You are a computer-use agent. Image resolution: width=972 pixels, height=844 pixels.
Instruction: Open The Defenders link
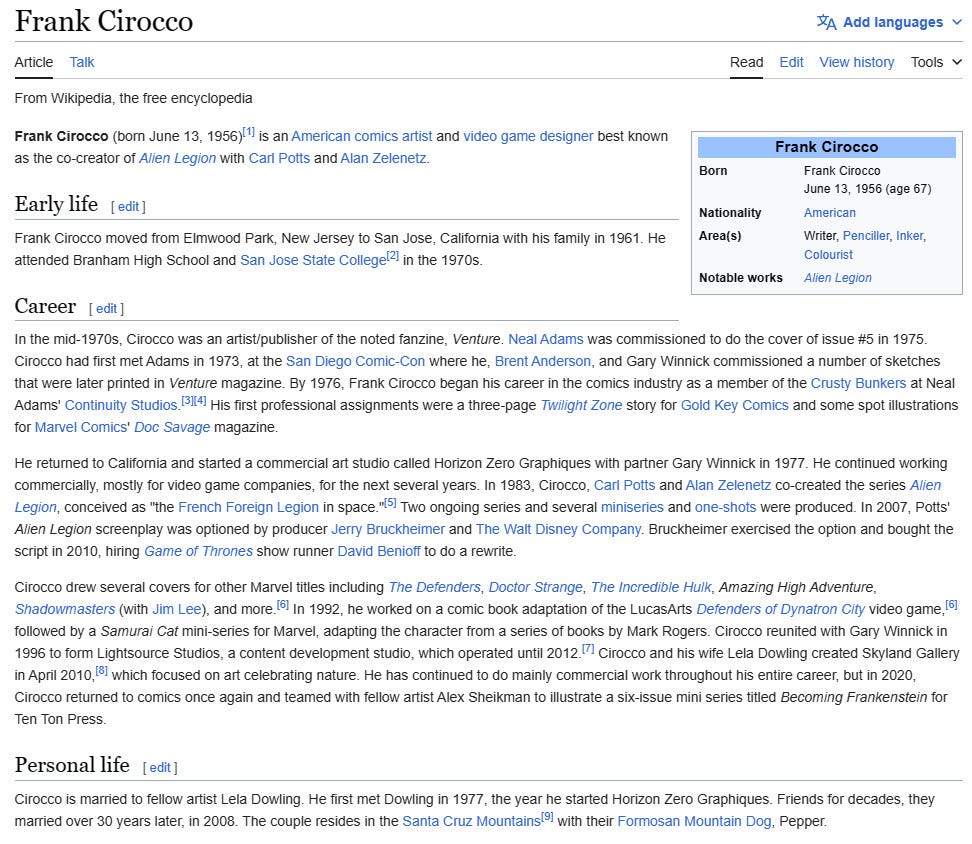click(x=434, y=587)
